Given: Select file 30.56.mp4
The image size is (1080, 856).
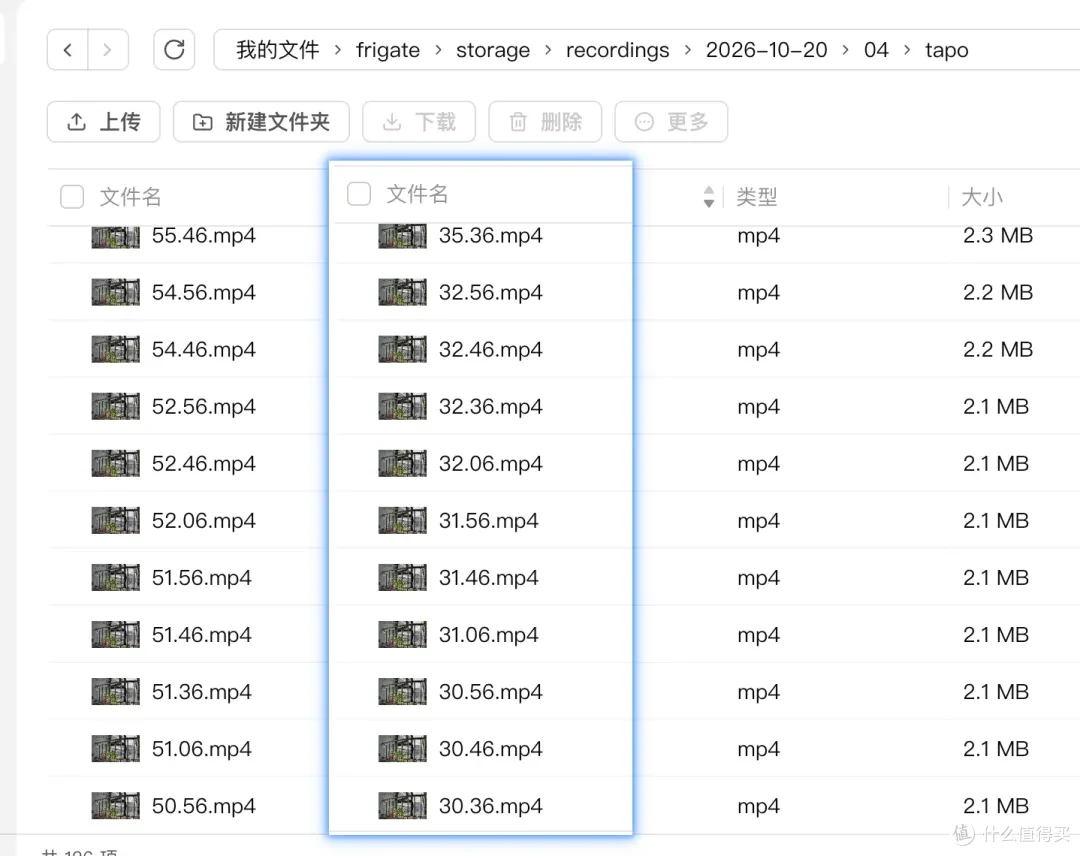Looking at the screenshot, I should pos(490,692).
